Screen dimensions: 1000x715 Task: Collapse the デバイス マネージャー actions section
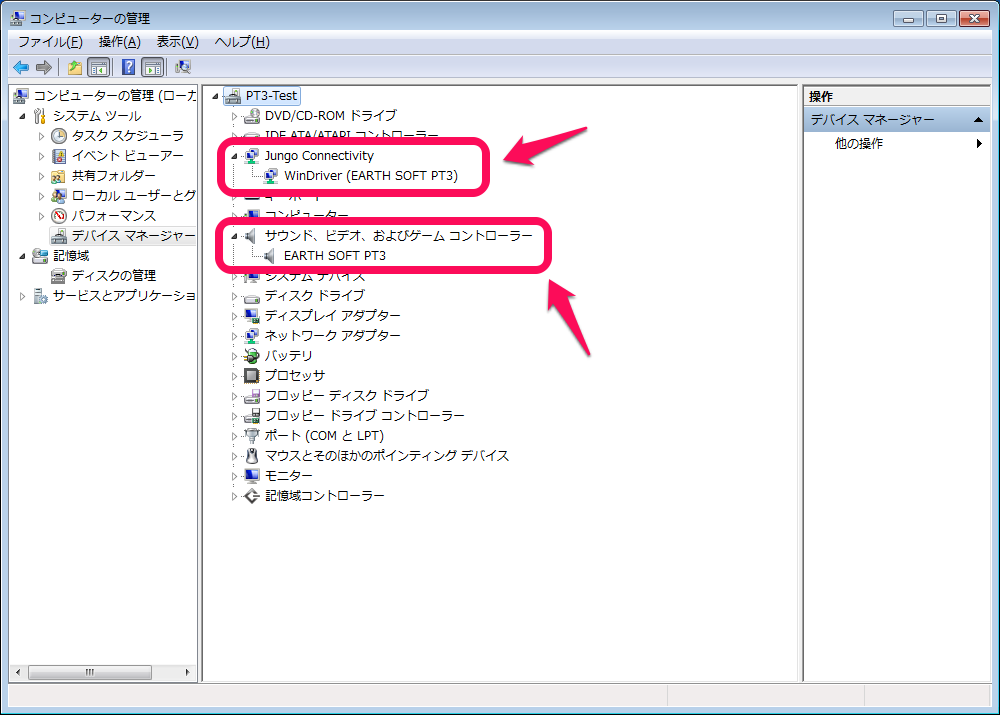978,120
